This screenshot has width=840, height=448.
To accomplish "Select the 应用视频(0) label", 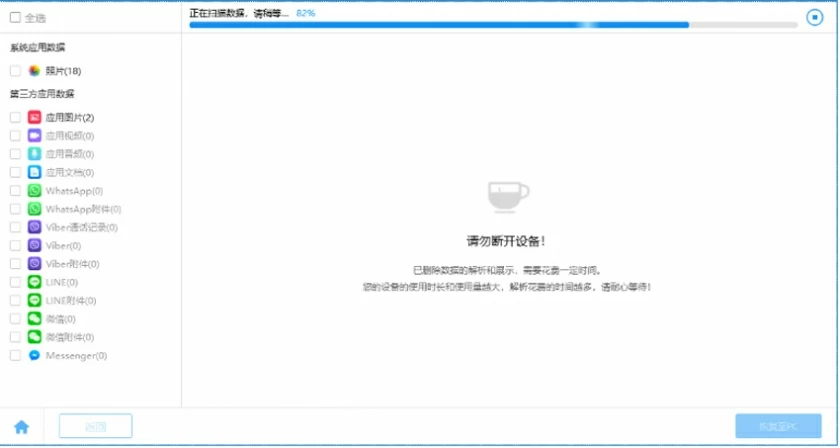I will tap(70, 136).
